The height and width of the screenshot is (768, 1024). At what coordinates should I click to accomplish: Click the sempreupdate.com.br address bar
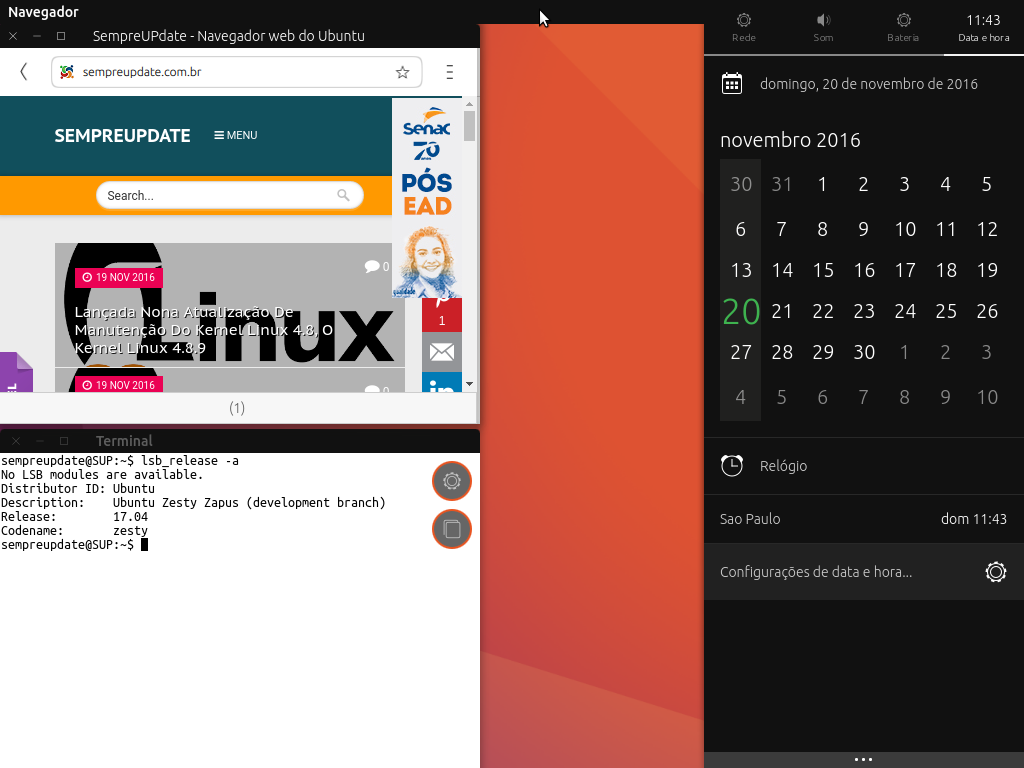pos(236,72)
